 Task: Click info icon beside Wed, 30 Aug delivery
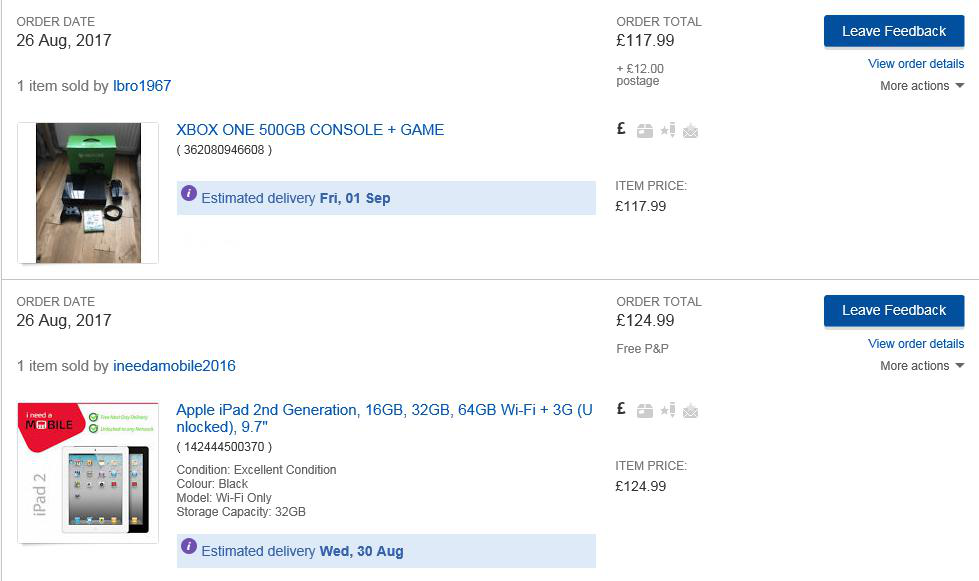189,546
